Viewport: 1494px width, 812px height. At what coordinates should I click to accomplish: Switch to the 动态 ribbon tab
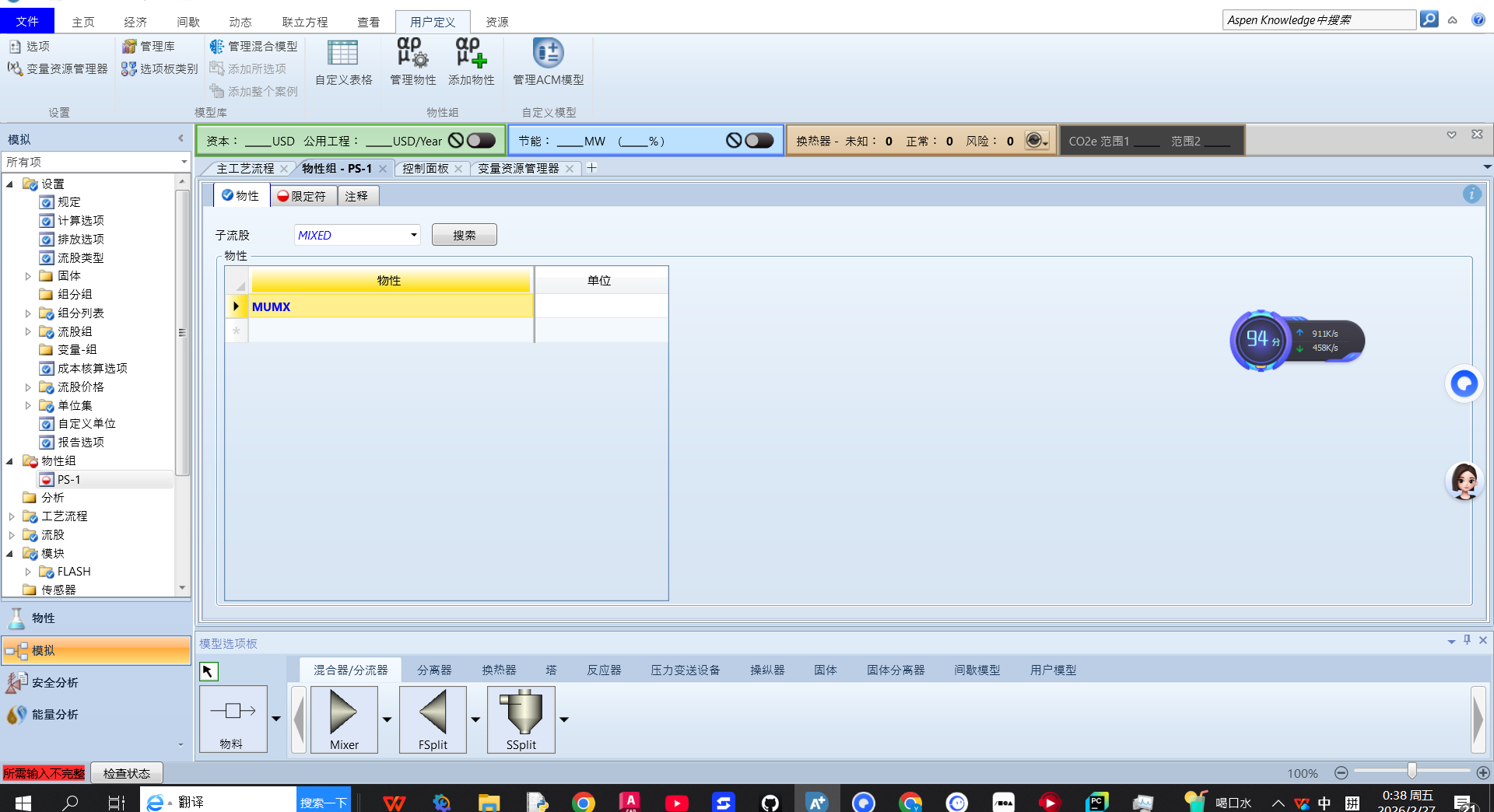click(240, 22)
